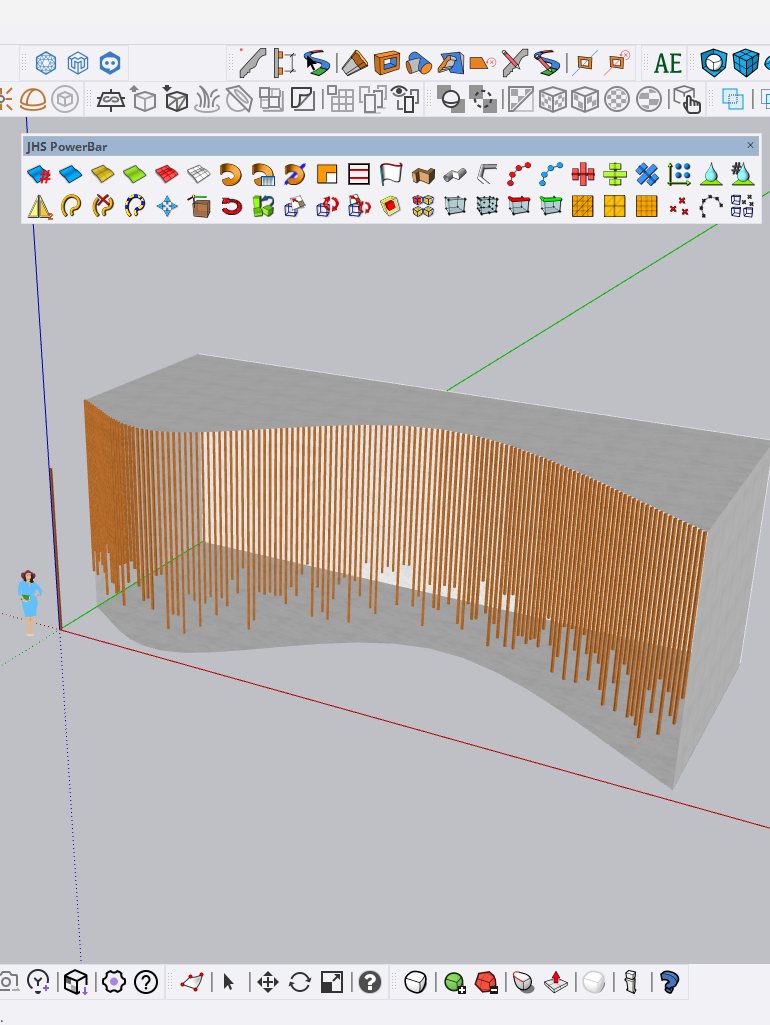The width and height of the screenshot is (770, 1025).
Task: Select the blue dotted curve icon in PowerBar
Action: [x=551, y=175]
